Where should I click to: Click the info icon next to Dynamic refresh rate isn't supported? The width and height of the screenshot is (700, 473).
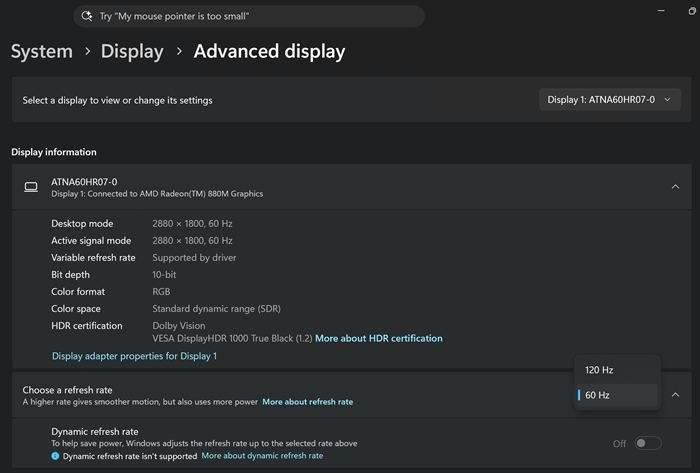55,456
